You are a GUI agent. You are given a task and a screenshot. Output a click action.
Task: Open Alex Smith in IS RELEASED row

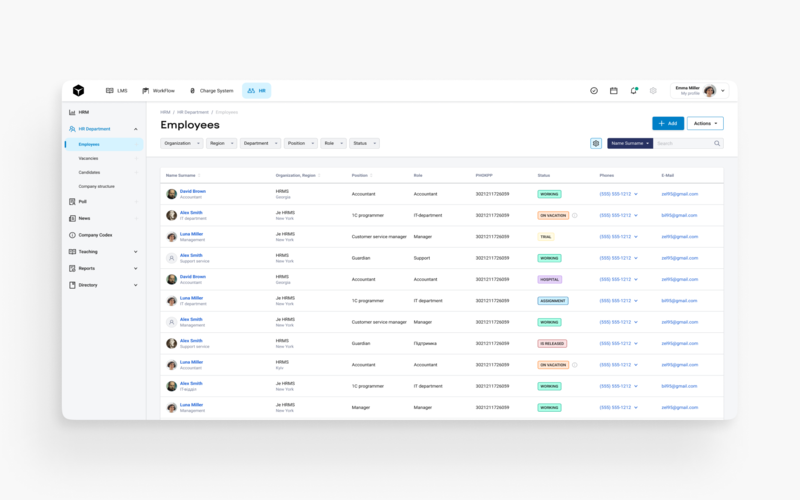[191, 341]
